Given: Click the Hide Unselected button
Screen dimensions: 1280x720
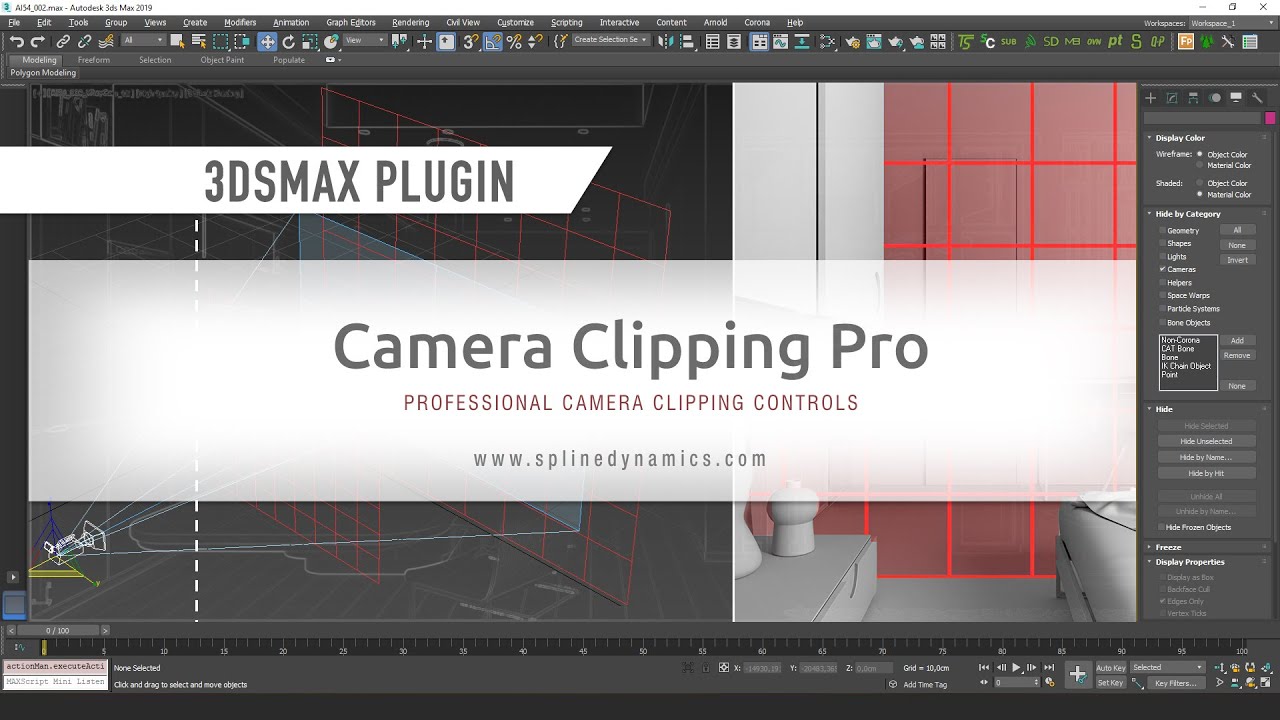Looking at the screenshot, I should (1206, 441).
